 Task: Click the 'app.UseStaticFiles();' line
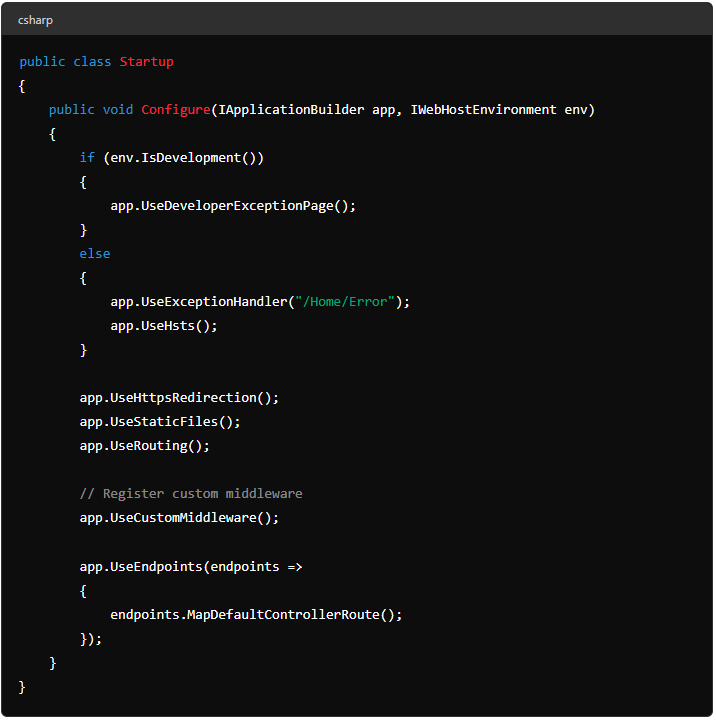coord(160,422)
